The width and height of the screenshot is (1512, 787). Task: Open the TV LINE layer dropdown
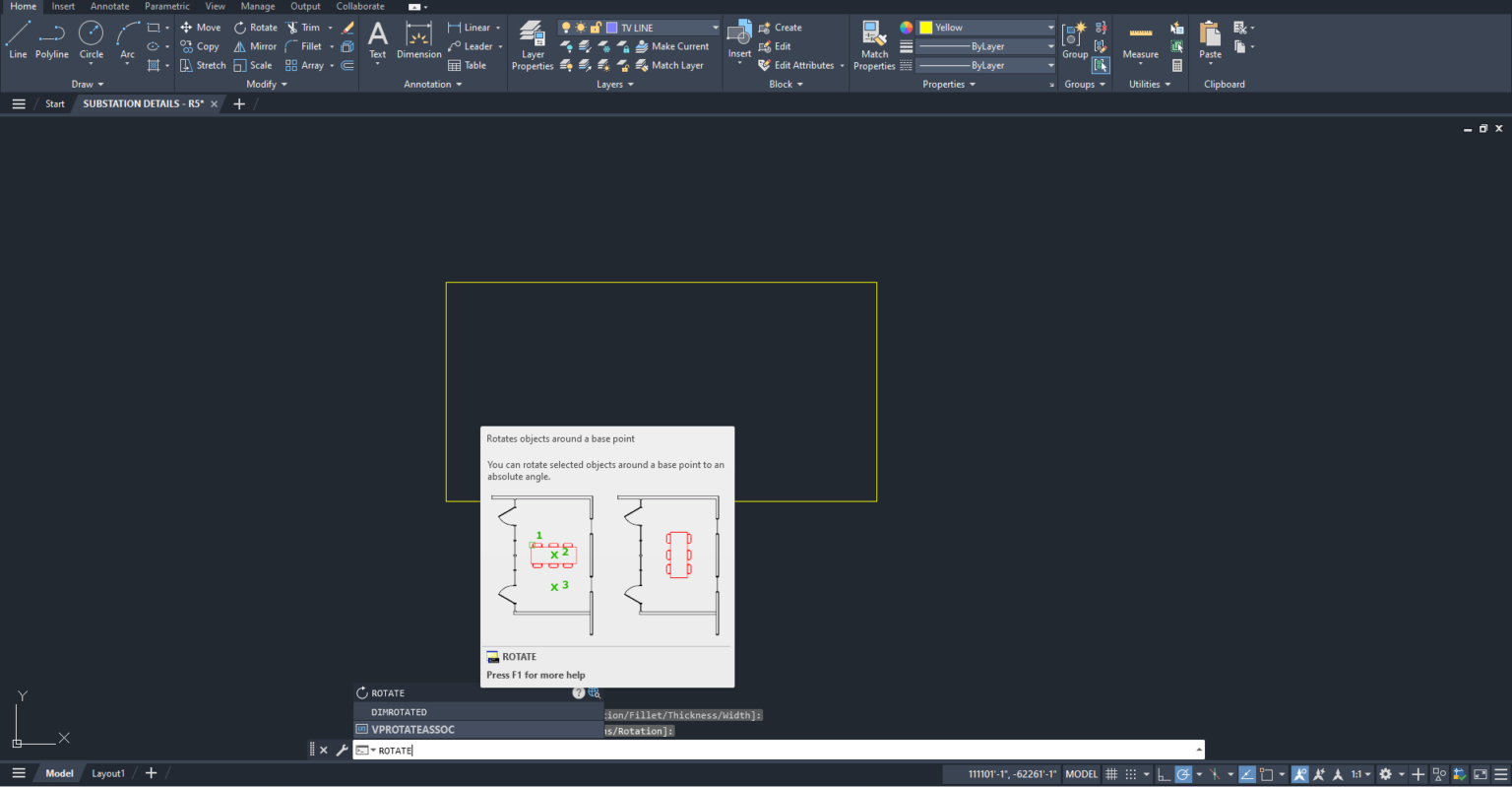(x=716, y=27)
